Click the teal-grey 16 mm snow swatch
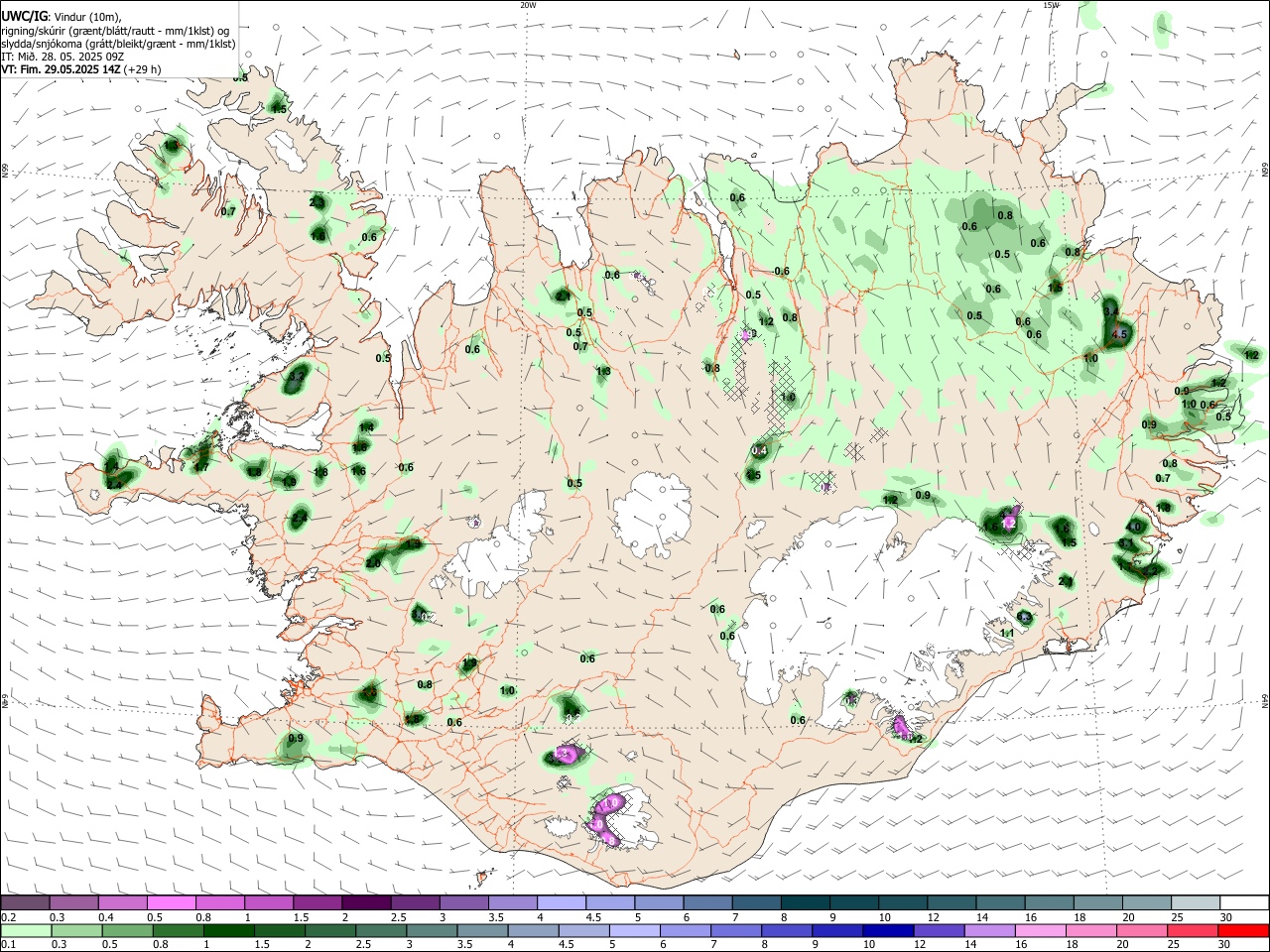Viewport: 1270px width, 952px height. 1049,902
